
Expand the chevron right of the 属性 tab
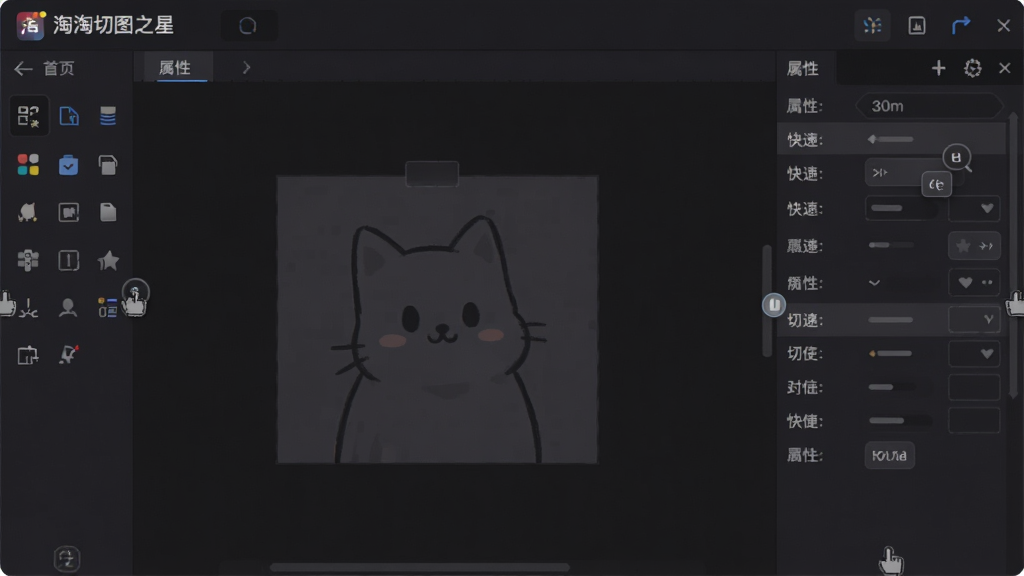(246, 67)
